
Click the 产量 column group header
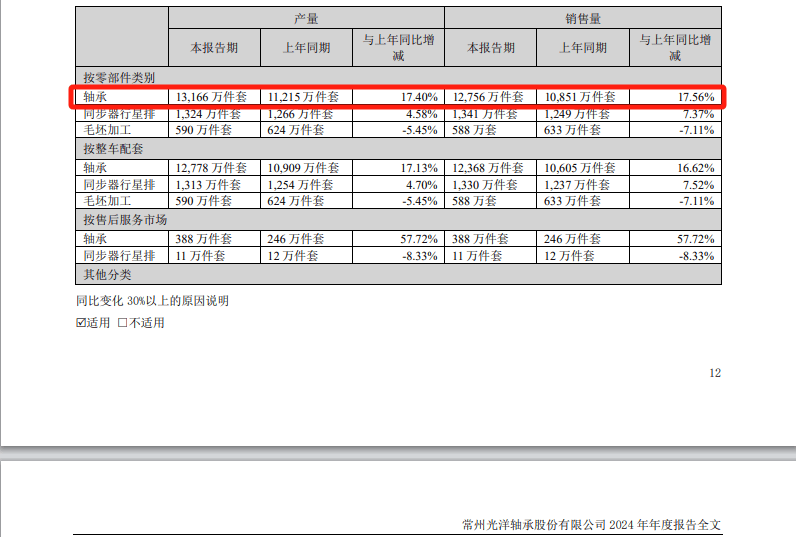pos(305,19)
